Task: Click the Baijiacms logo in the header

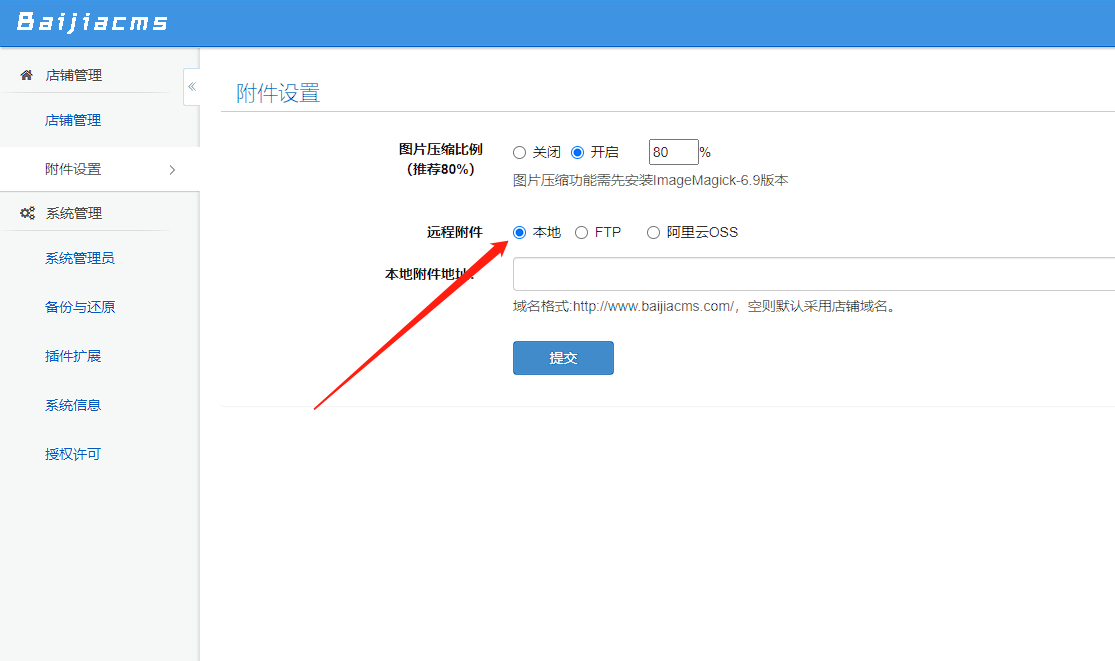Action: [95, 22]
